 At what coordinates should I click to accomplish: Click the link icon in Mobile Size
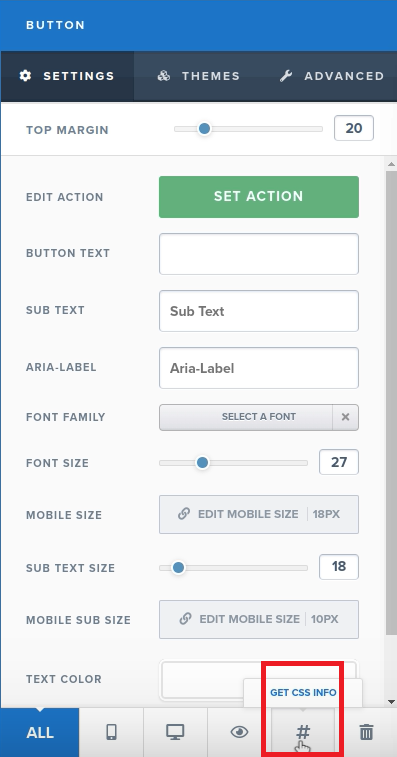pos(184,514)
